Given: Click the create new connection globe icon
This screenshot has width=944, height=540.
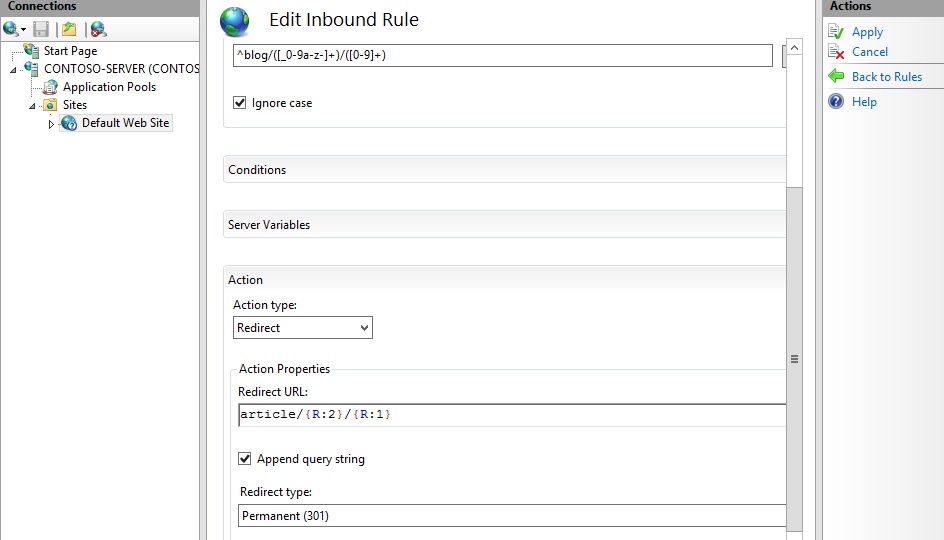Looking at the screenshot, I should click(11, 29).
